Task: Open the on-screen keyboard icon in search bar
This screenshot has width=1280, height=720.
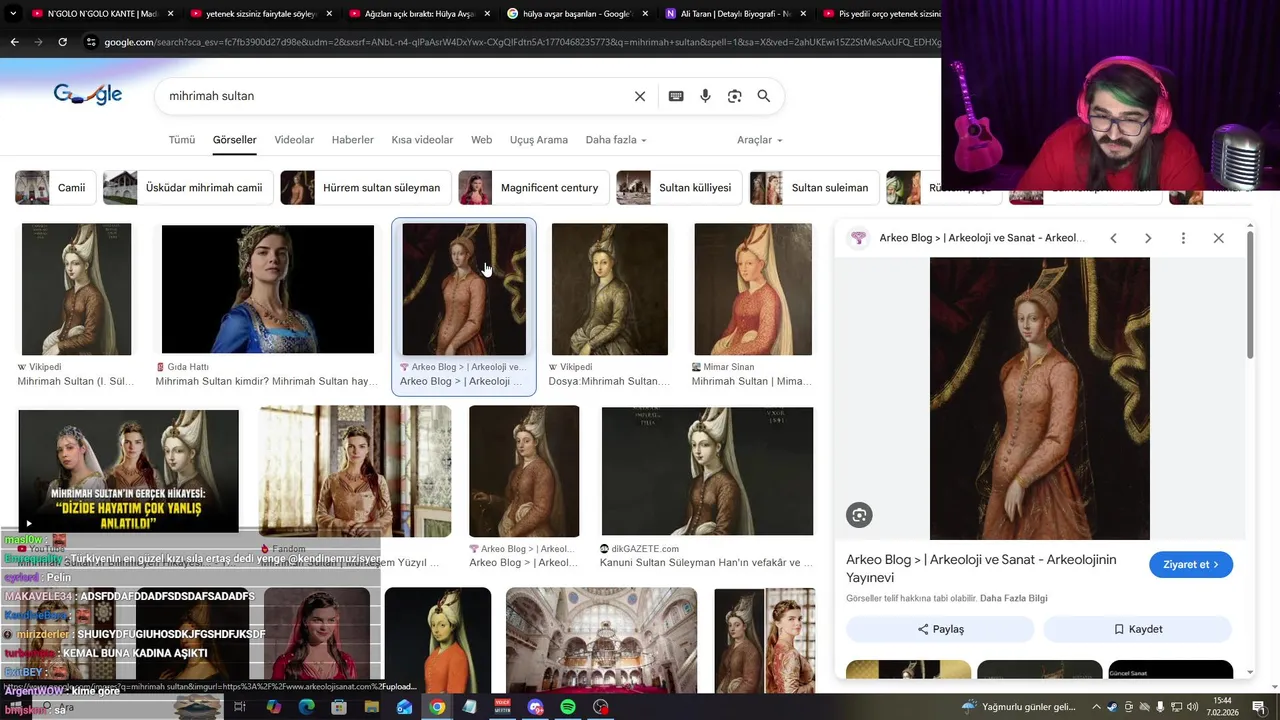Action: (x=676, y=96)
